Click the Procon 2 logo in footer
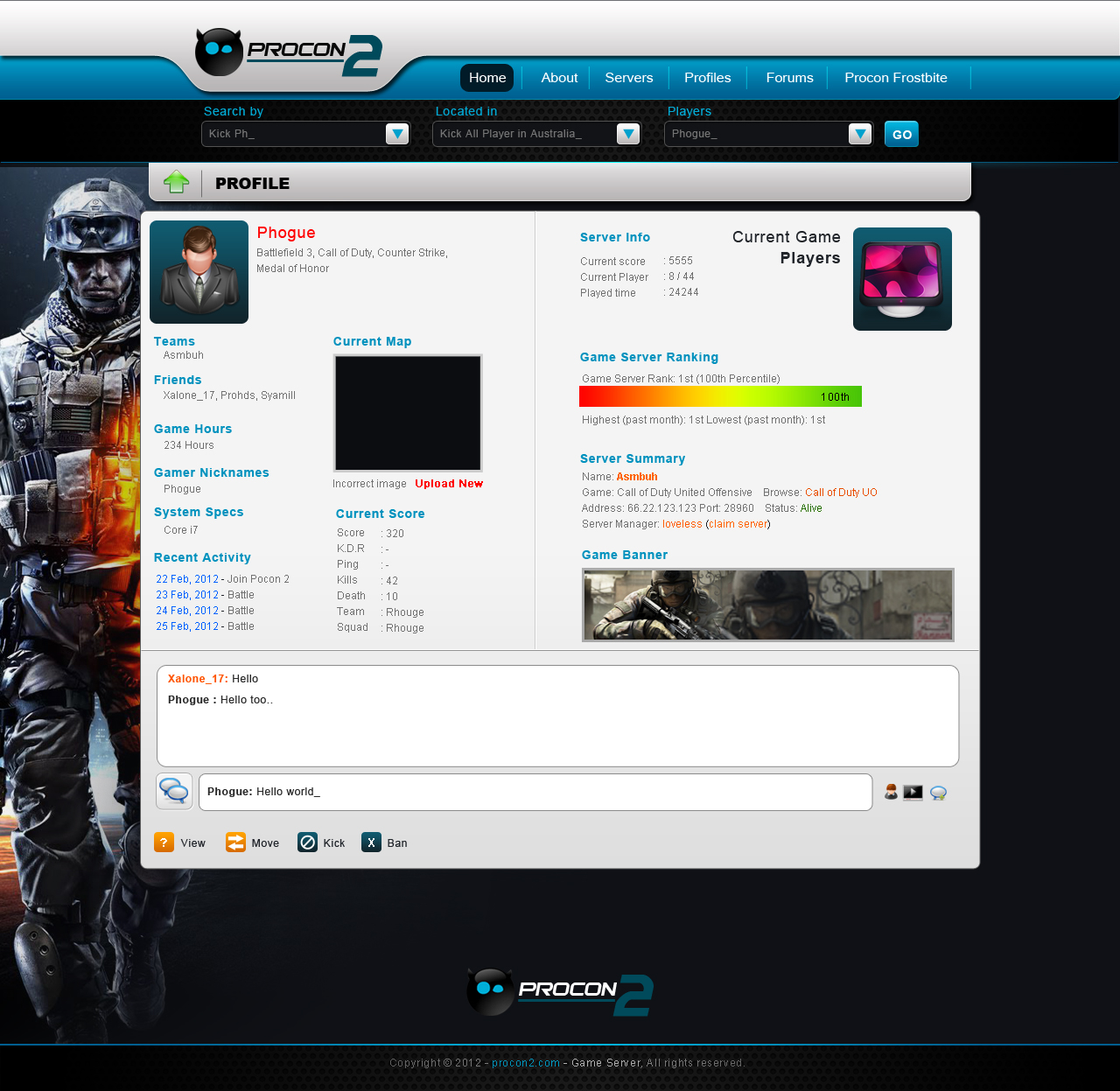1120x1091 pixels. [x=560, y=993]
